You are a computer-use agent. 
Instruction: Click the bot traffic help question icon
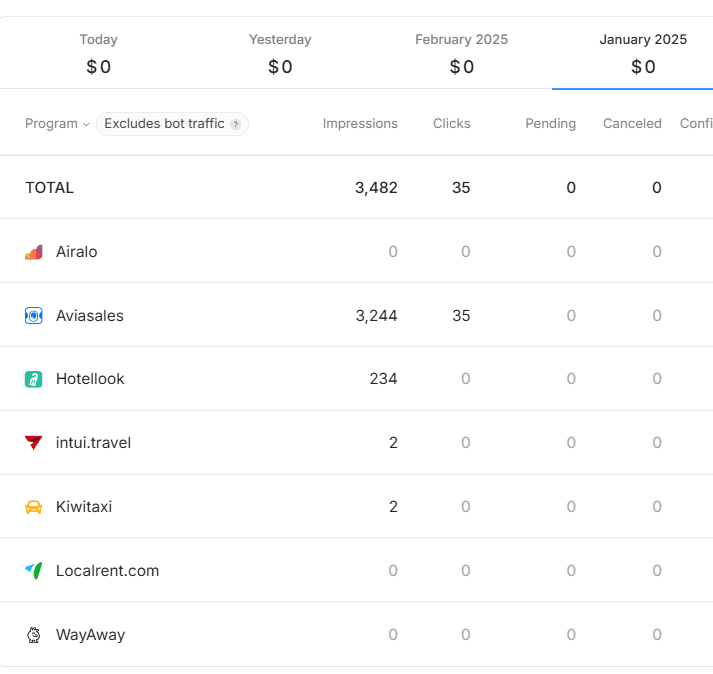[236, 125]
